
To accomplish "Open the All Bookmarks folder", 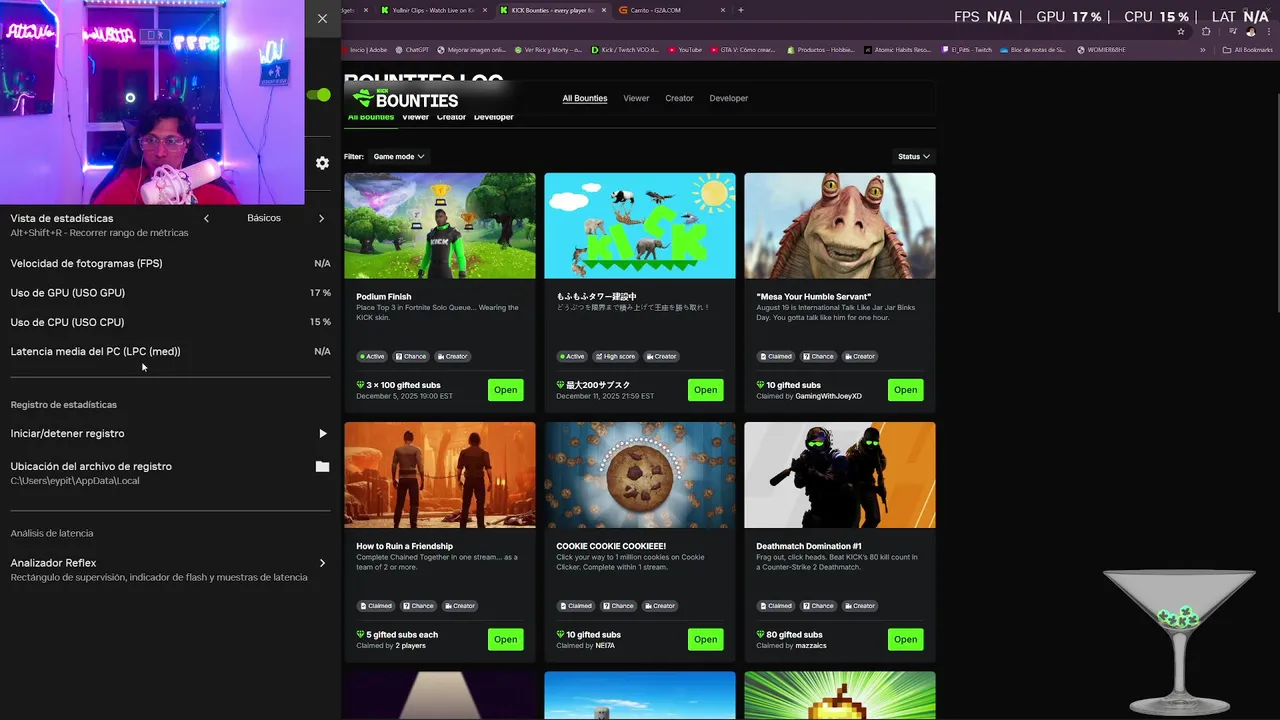I will tap(1247, 50).
